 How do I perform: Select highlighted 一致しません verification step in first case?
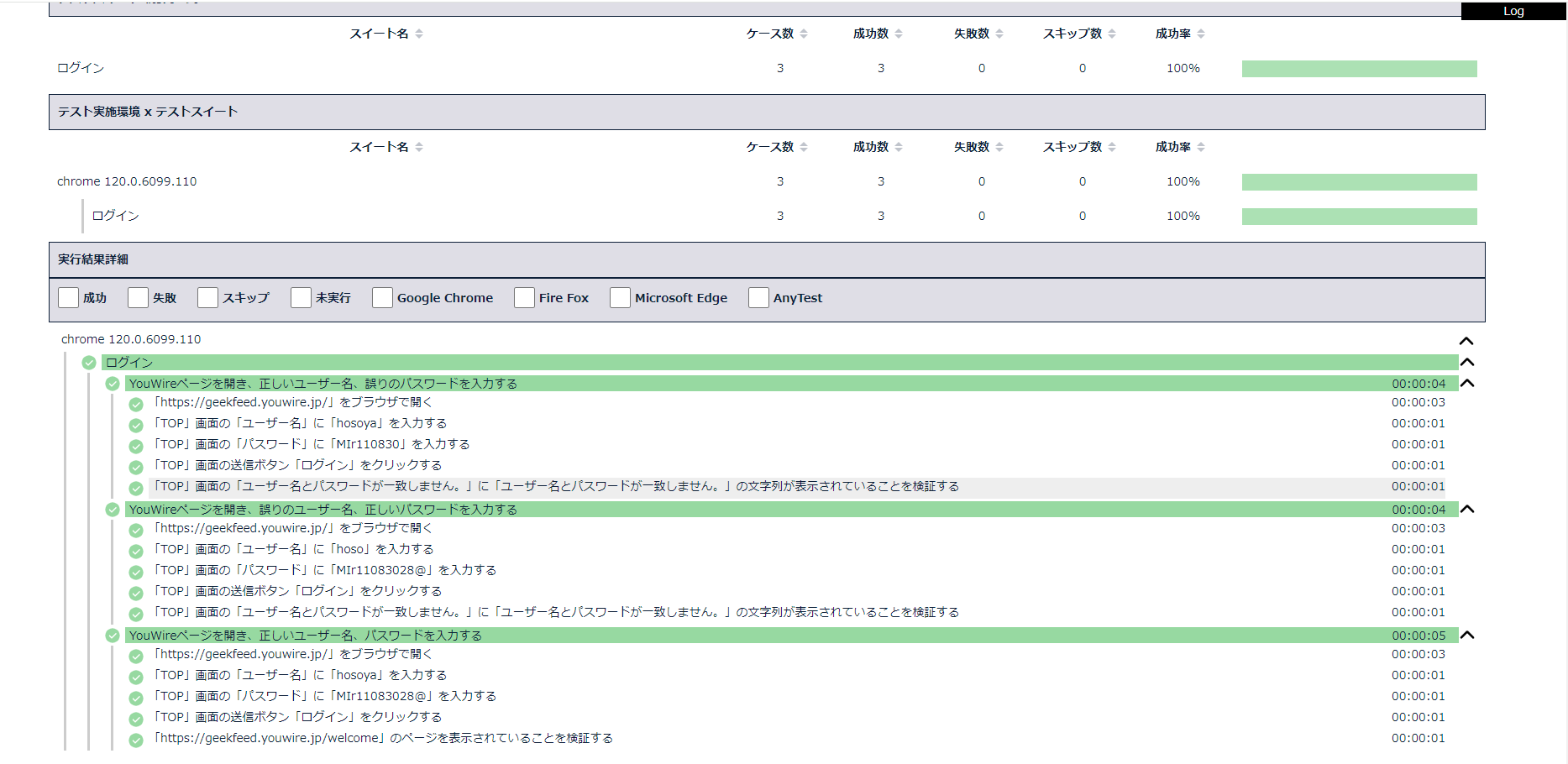[554, 486]
